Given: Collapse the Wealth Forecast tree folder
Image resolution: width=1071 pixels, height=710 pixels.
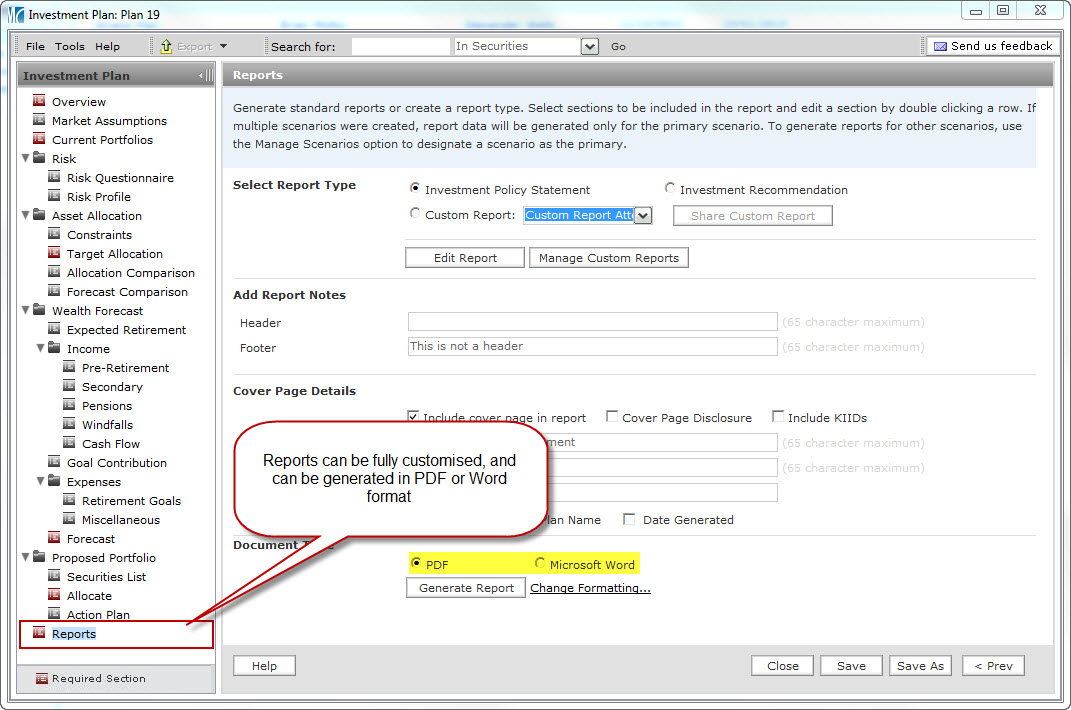Looking at the screenshot, I should coord(26,310).
